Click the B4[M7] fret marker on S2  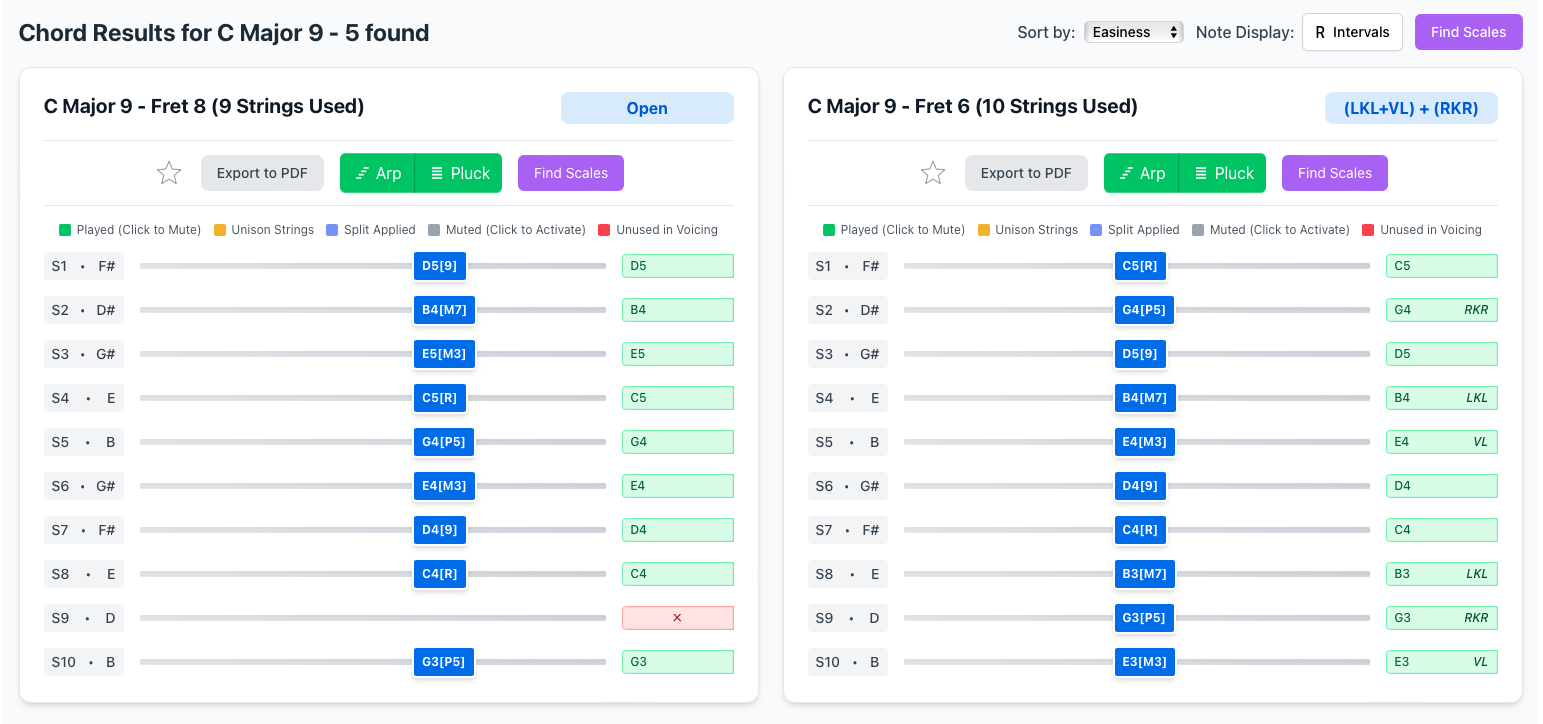click(444, 310)
